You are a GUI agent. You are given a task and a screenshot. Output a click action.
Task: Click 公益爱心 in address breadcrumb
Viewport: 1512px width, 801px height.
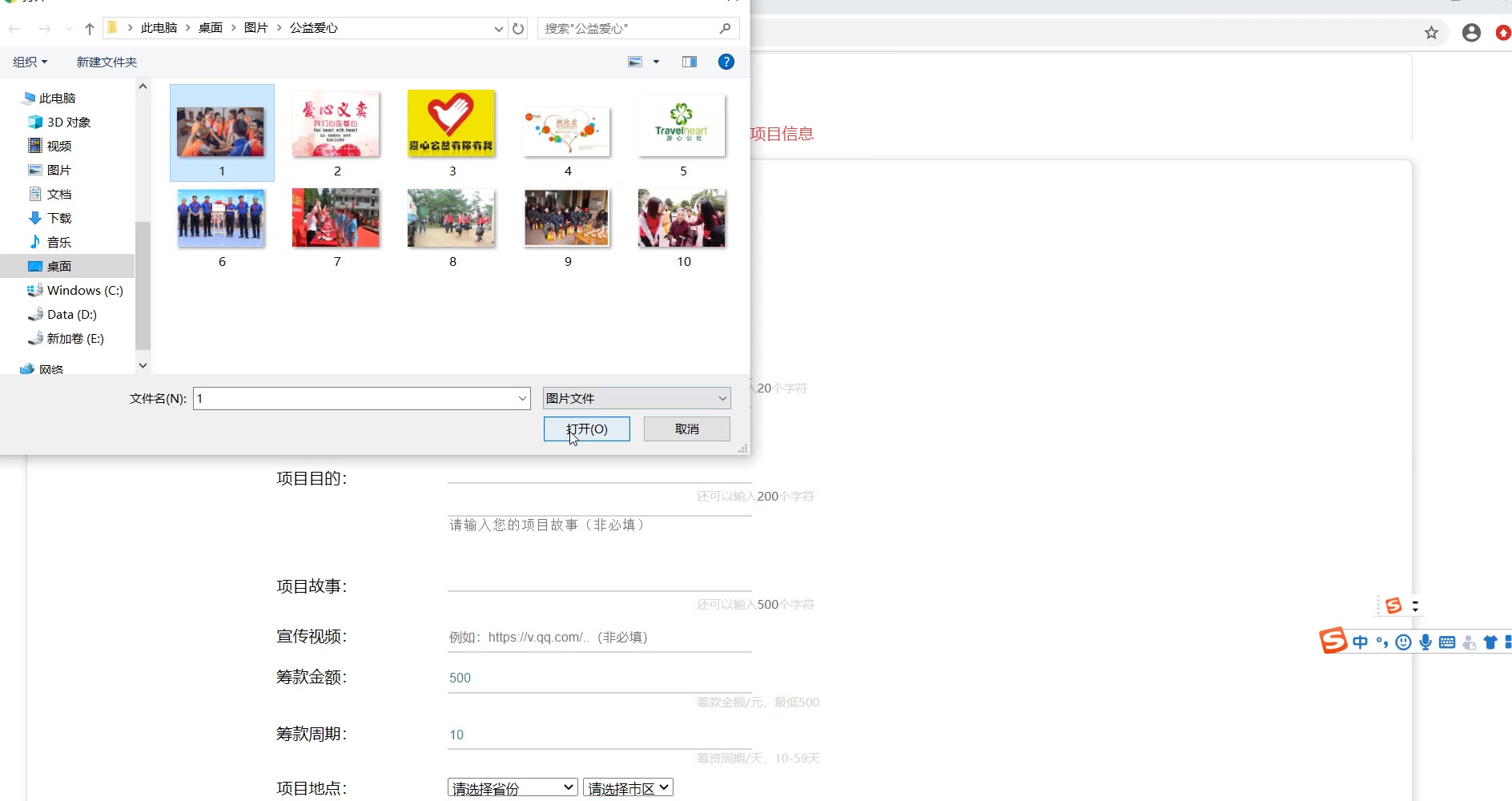[x=314, y=28]
